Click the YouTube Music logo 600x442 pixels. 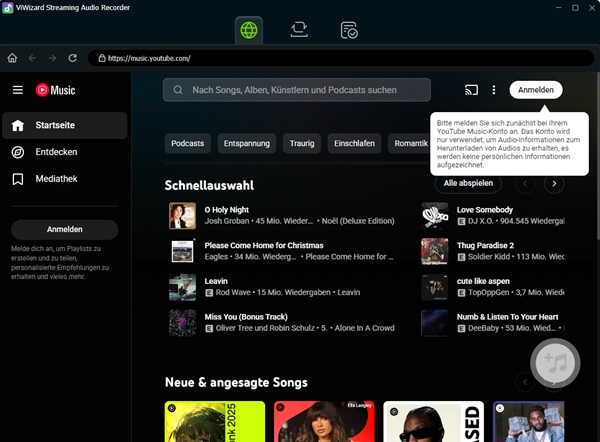(x=55, y=90)
